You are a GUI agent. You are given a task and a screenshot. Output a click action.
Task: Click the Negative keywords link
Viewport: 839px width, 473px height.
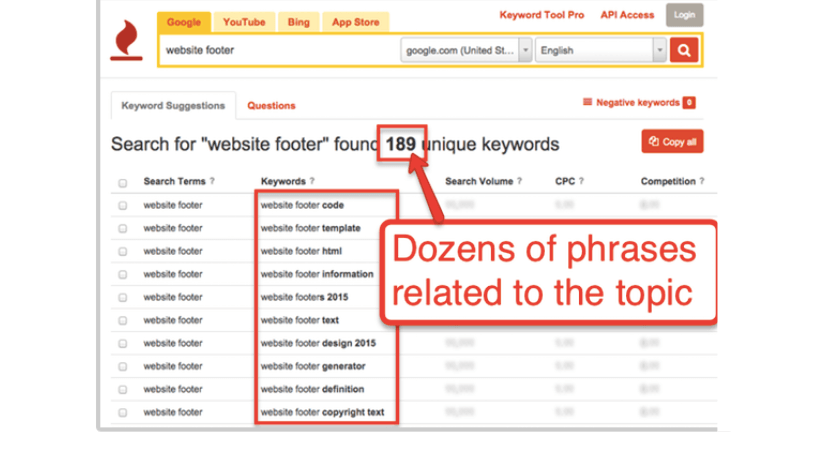(x=638, y=102)
